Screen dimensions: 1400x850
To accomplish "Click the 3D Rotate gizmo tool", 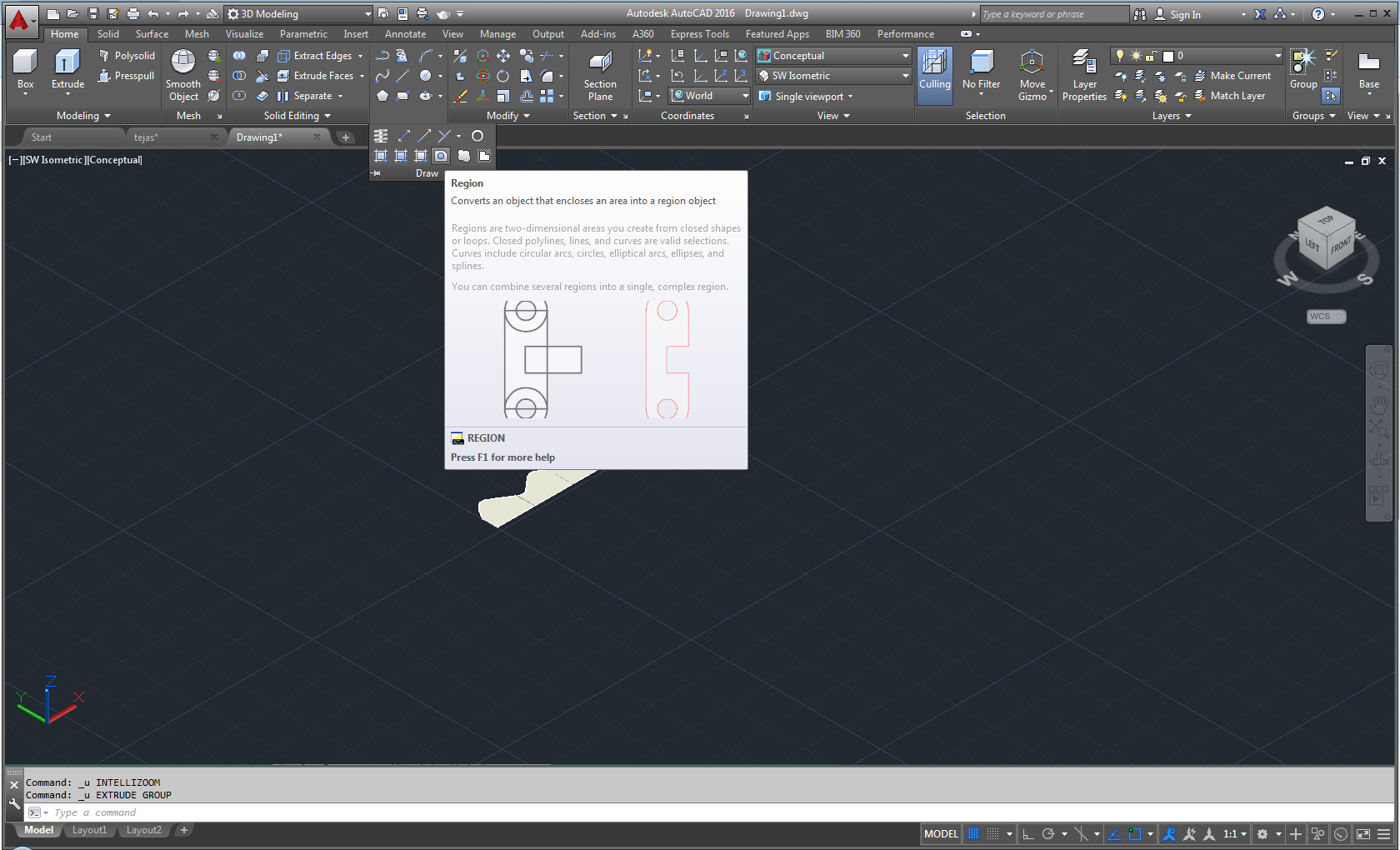I will (x=482, y=76).
